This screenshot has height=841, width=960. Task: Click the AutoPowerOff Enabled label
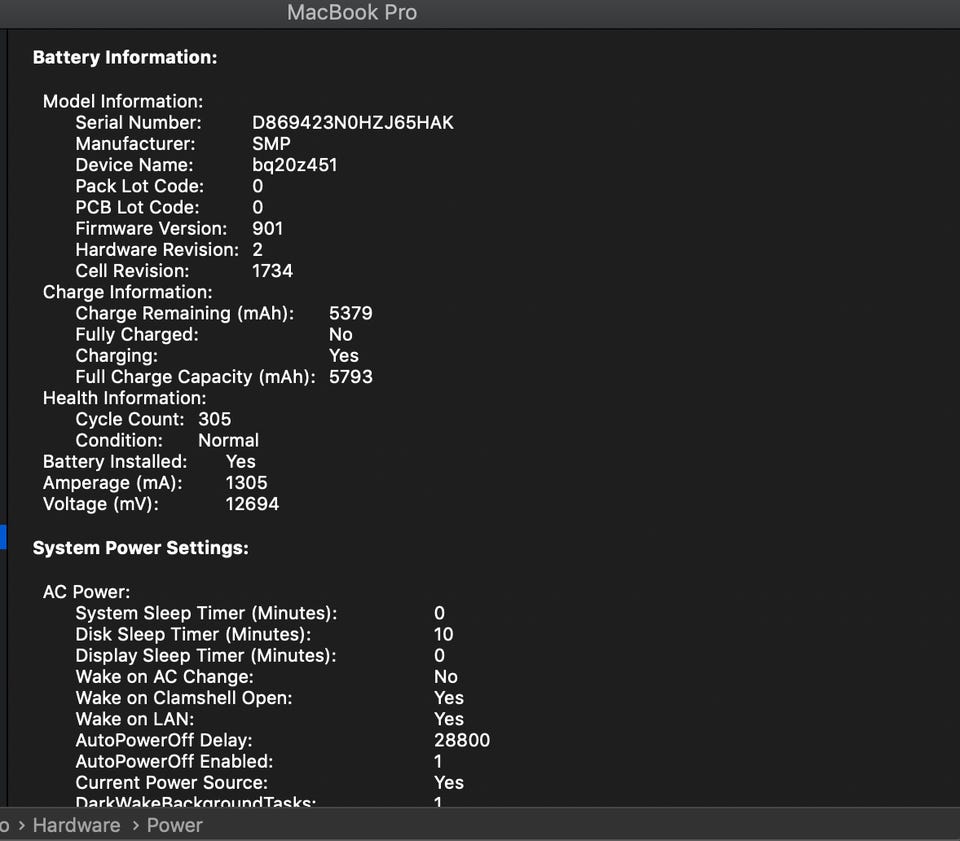[174, 762]
